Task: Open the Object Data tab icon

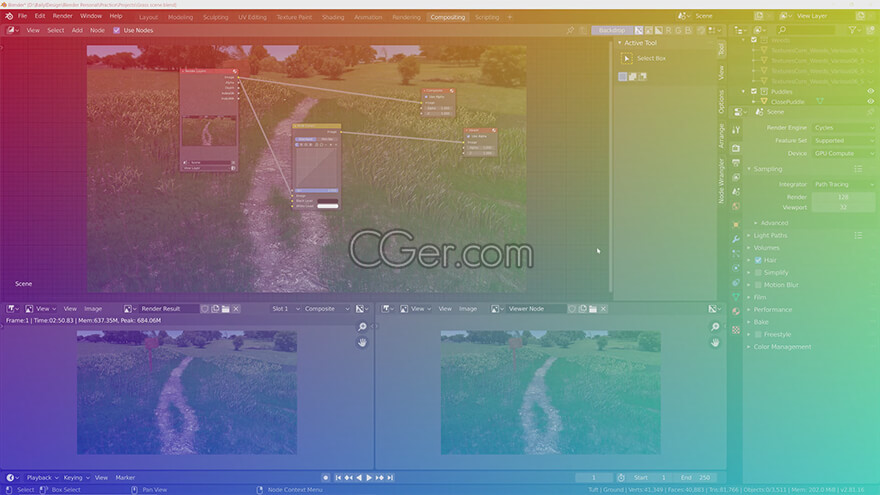Action: coord(736,297)
